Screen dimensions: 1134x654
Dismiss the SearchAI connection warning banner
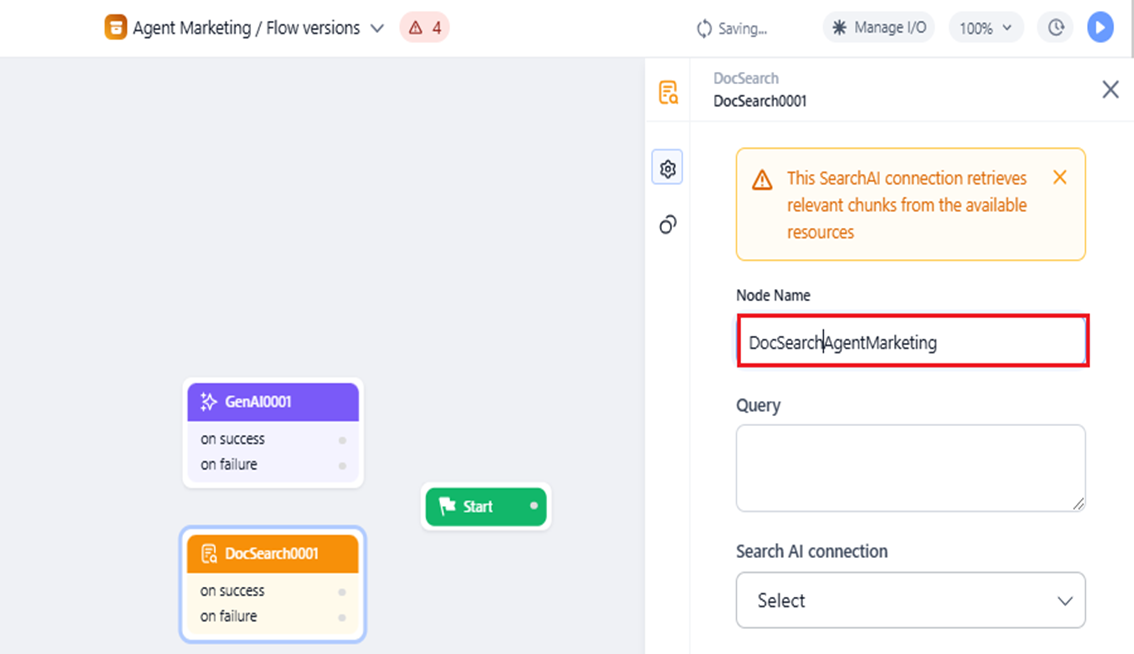coord(1060,177)
